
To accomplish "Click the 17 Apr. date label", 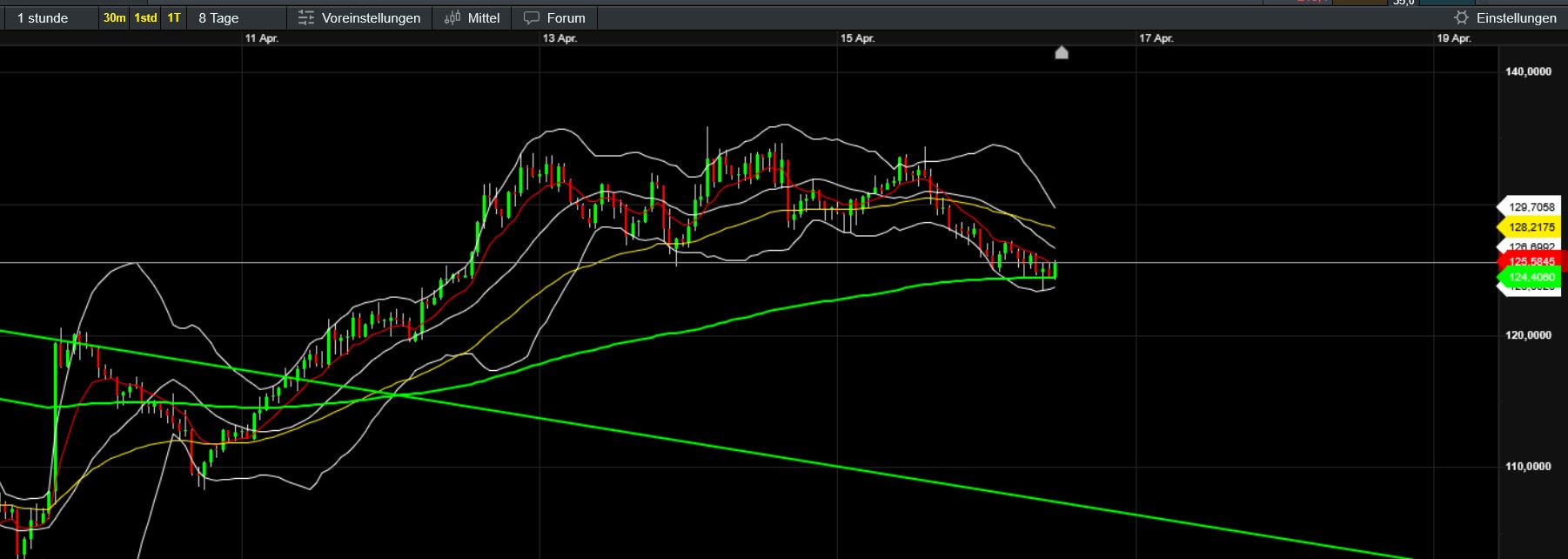I will (x=1156, y=38).
